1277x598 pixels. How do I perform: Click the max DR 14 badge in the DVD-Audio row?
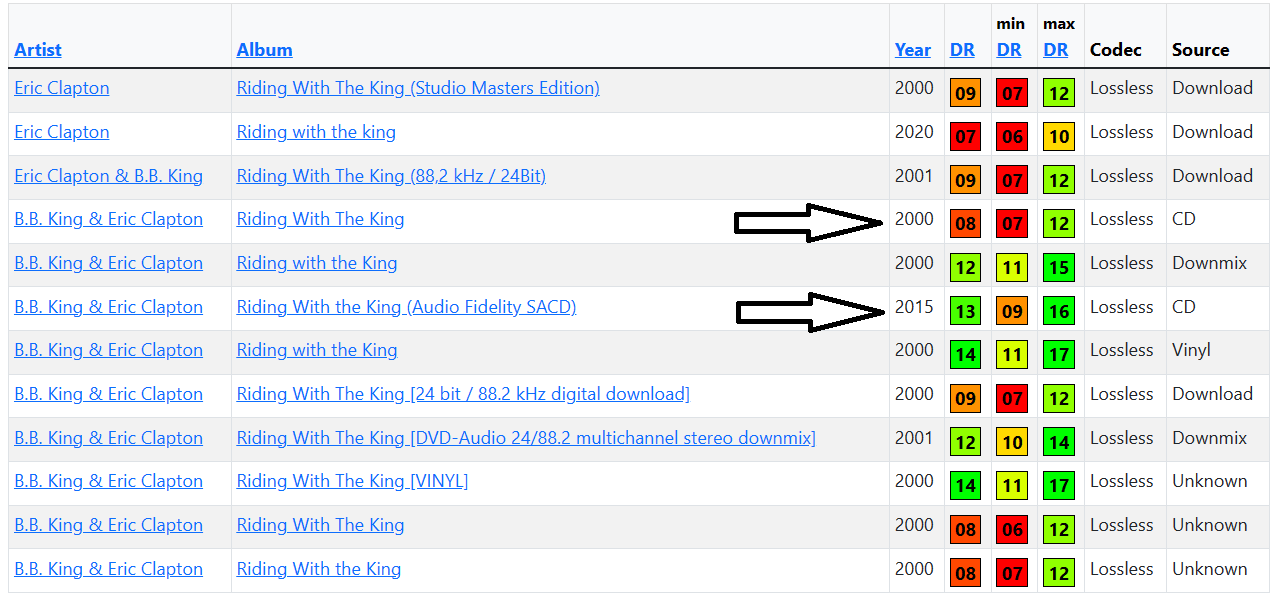pyautogui.click(x=1059, y=442)
